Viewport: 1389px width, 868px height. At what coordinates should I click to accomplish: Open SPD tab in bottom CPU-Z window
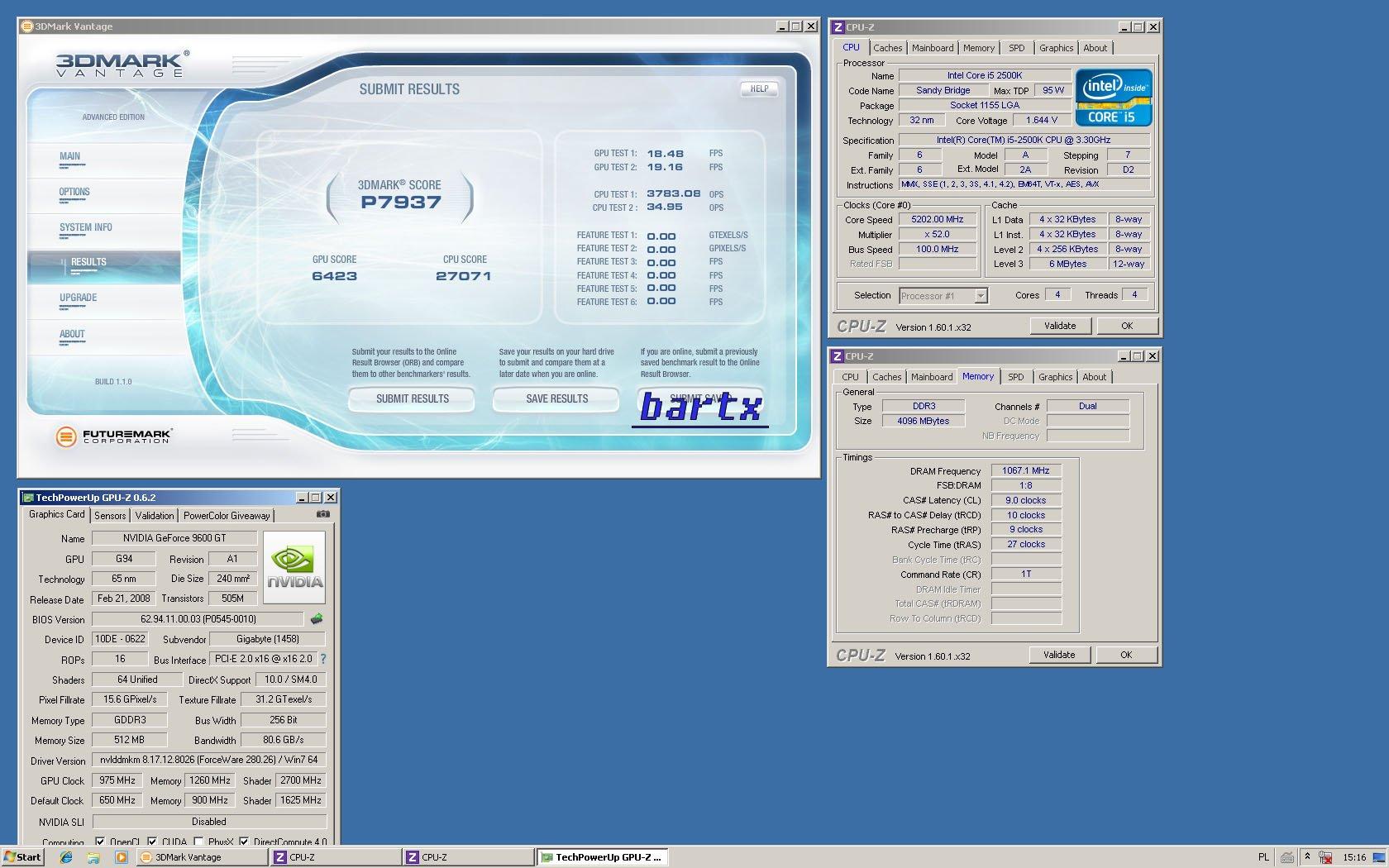(x=1016, y=377)
